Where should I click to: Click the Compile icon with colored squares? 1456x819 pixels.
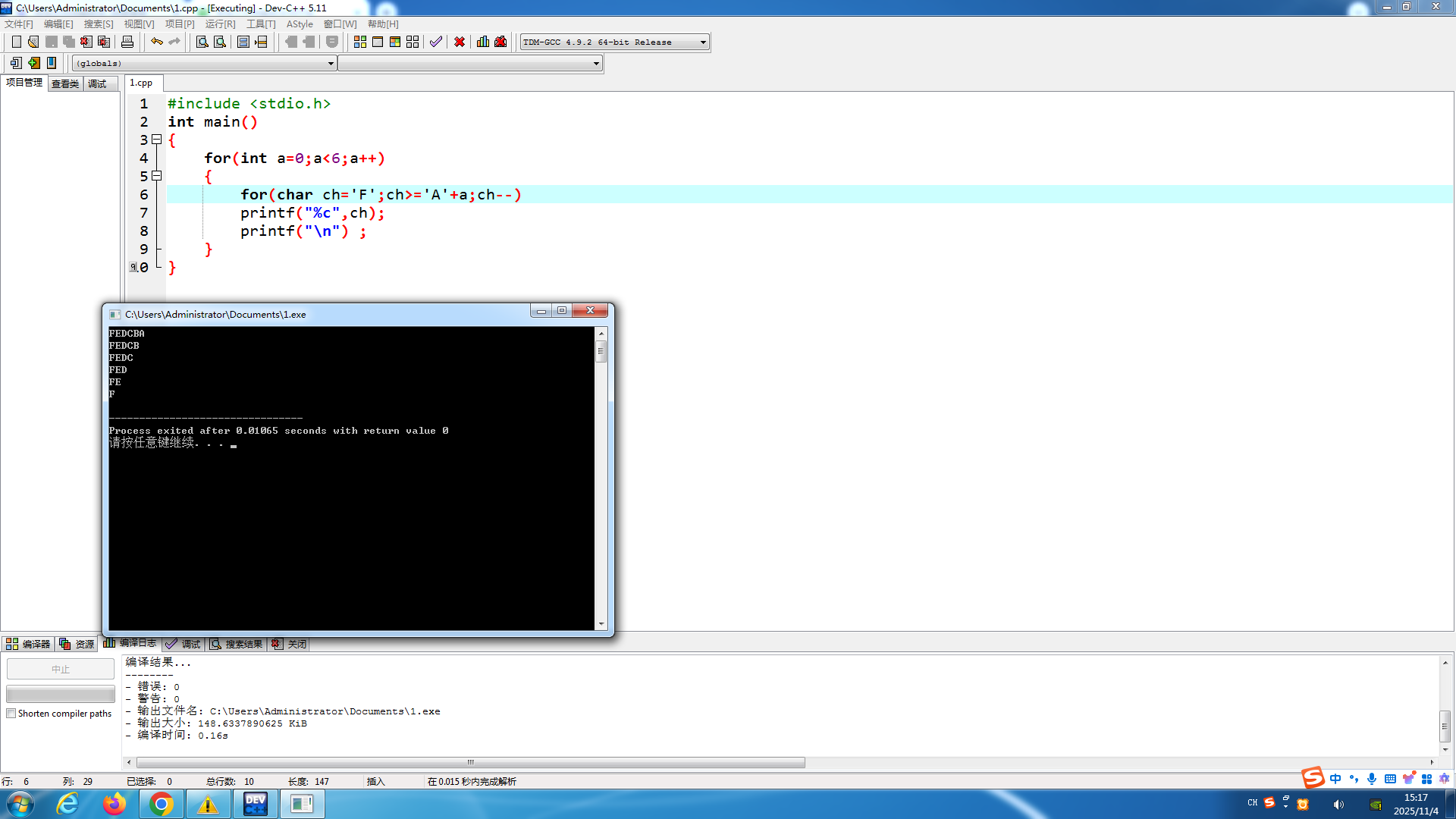[x=360, y=42]
